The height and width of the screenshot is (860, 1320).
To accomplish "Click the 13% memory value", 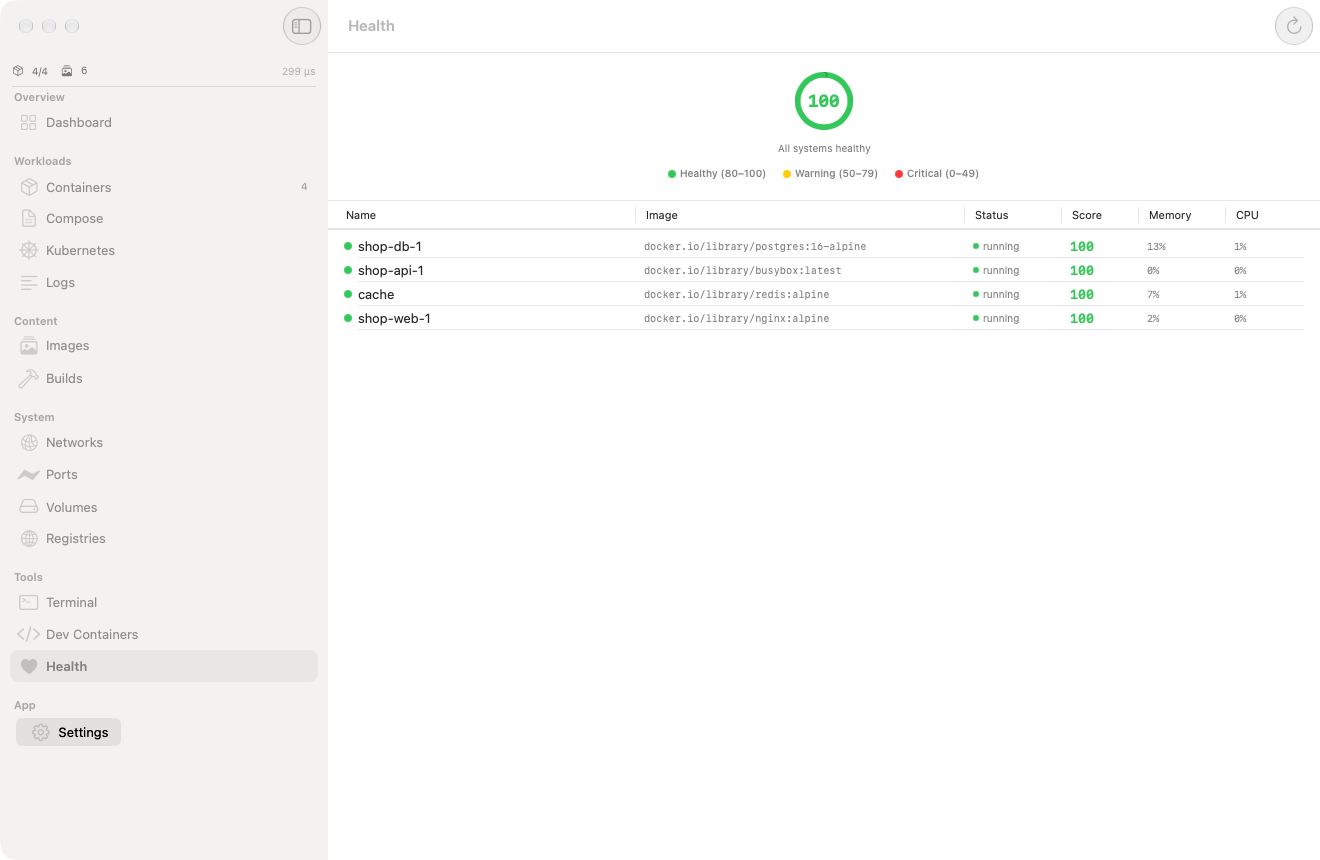I will point(1156,246).
